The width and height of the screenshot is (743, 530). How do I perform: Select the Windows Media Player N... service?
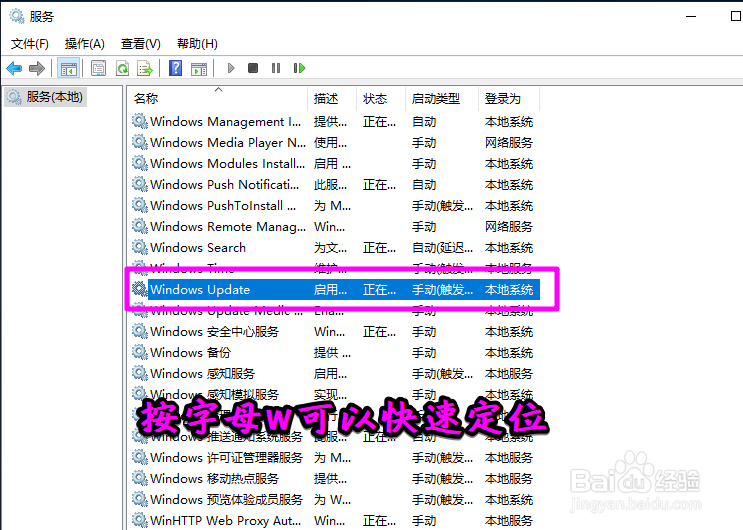[335, 143]
